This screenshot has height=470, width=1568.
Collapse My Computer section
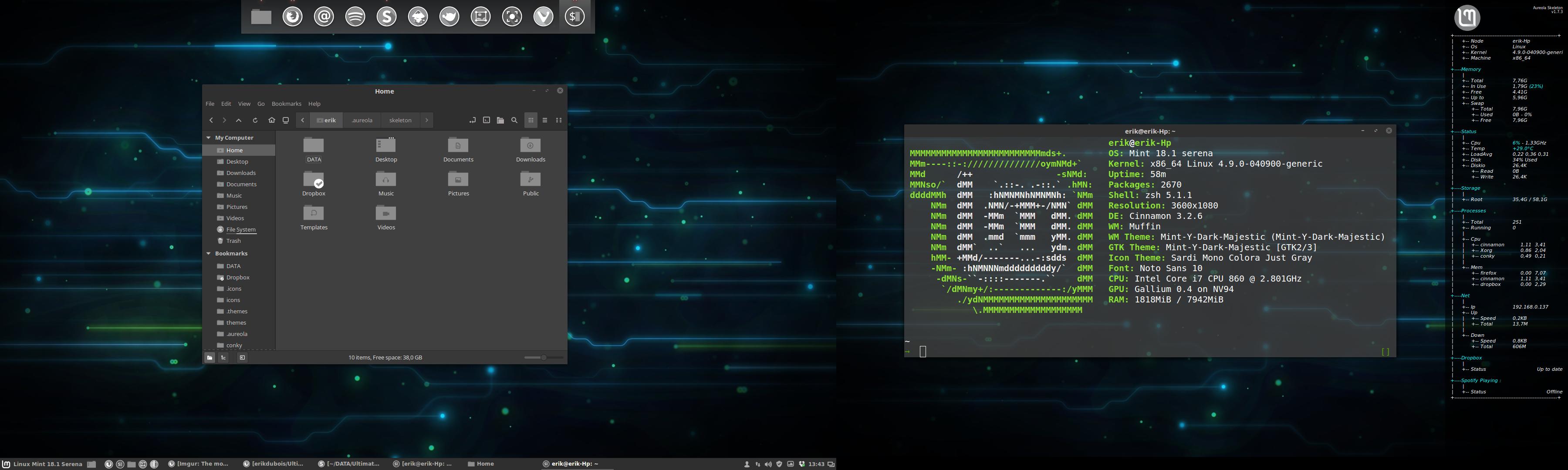pyautogui.click(x=209, y=138)
